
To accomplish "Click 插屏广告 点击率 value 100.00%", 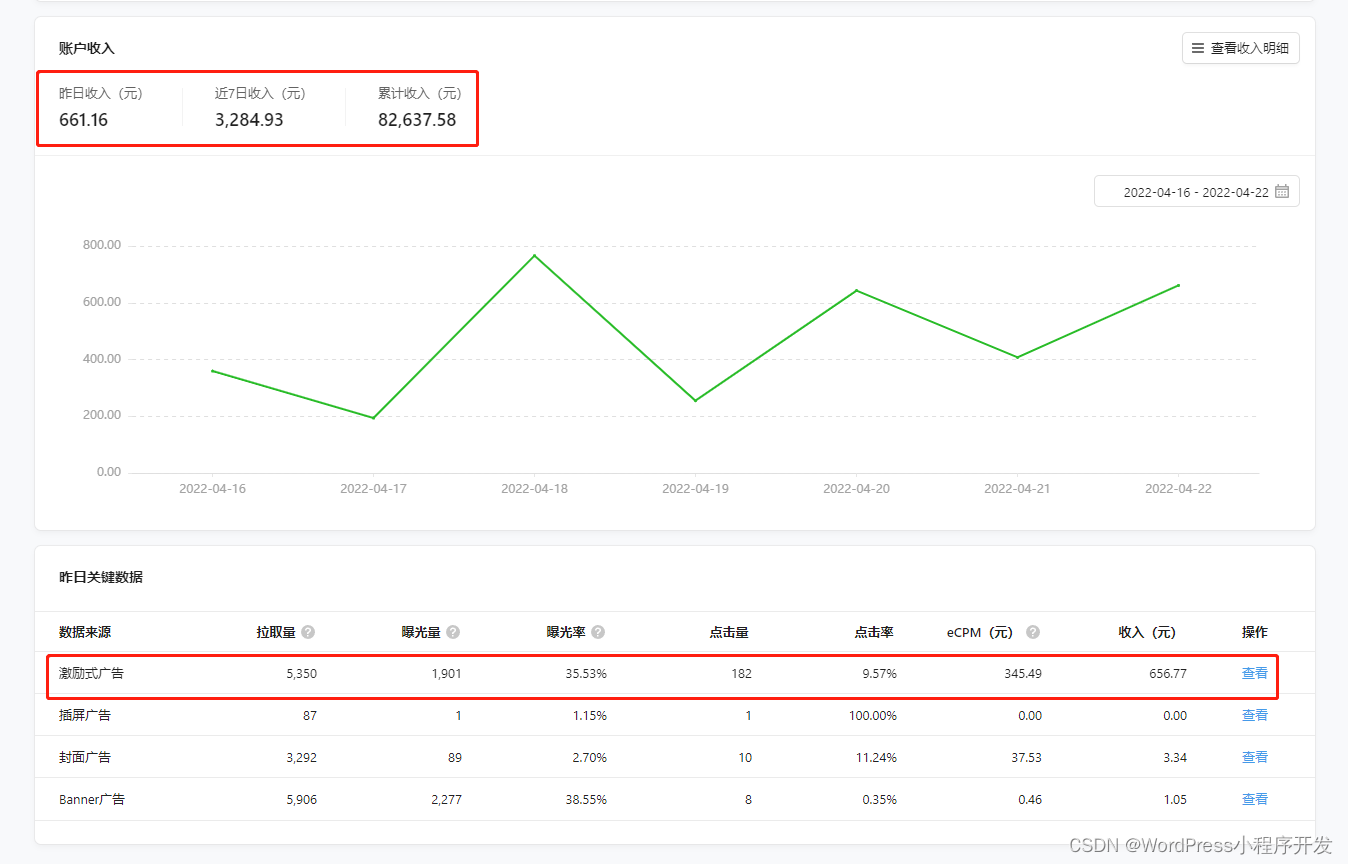I will 873,716.
